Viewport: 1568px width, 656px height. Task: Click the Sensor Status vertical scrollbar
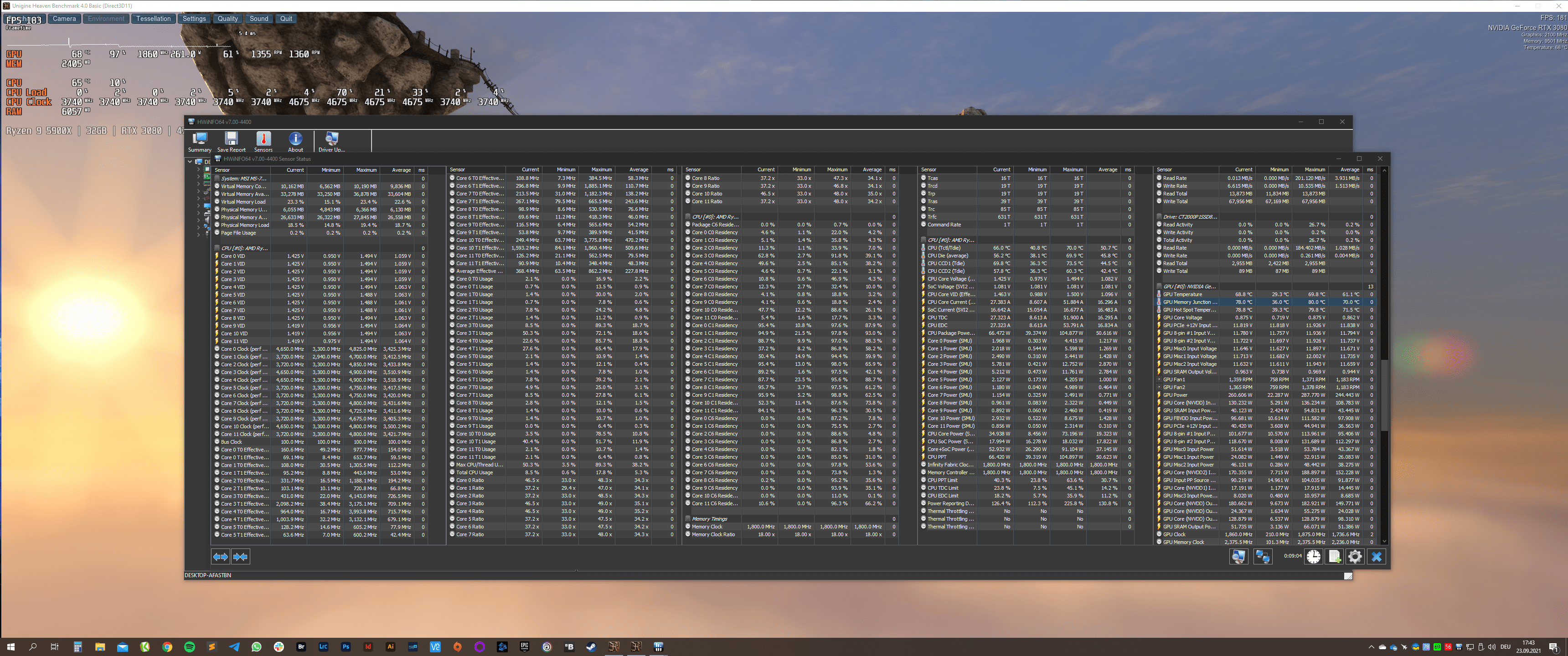[1384, 395]
